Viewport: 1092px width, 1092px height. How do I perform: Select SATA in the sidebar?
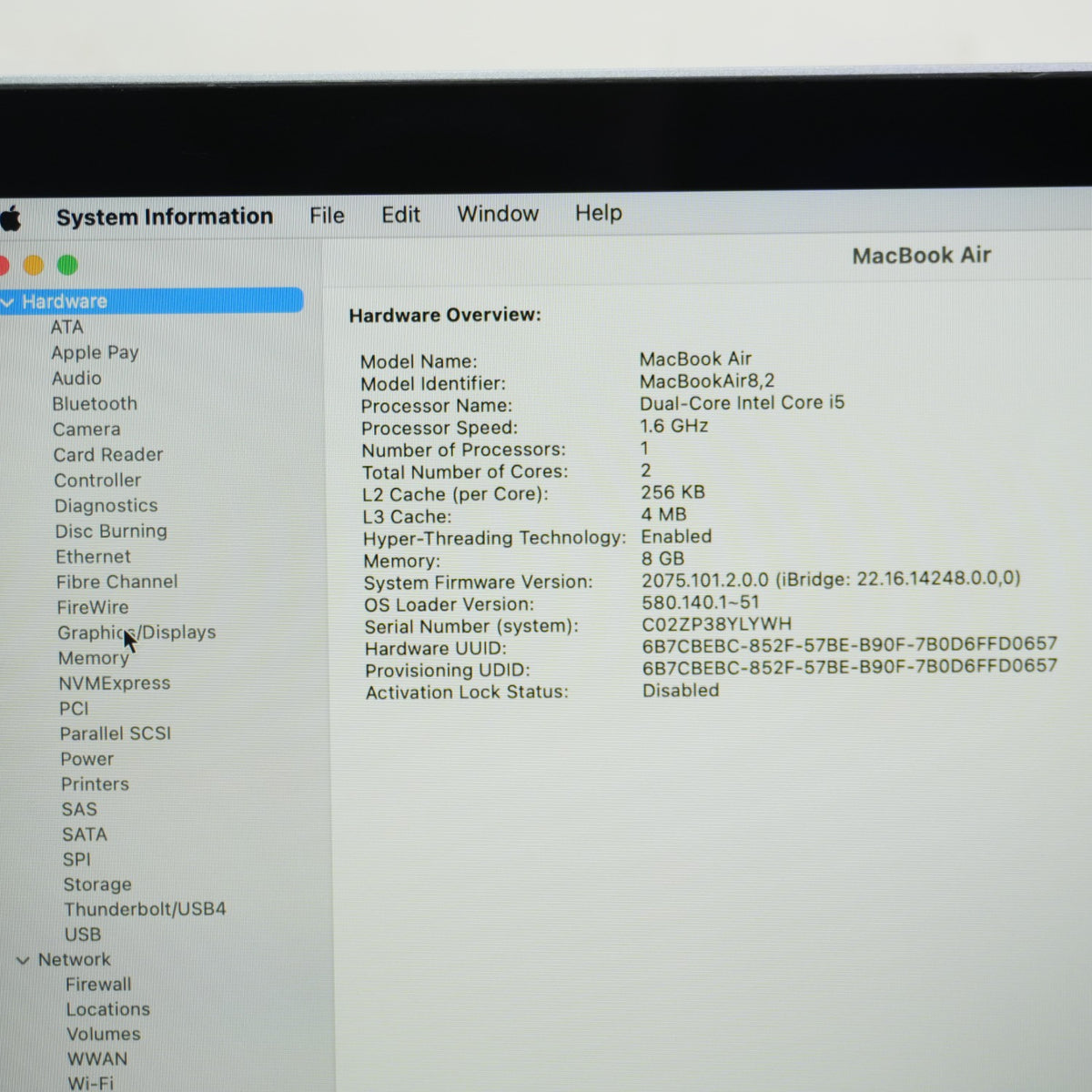[85, 834]
